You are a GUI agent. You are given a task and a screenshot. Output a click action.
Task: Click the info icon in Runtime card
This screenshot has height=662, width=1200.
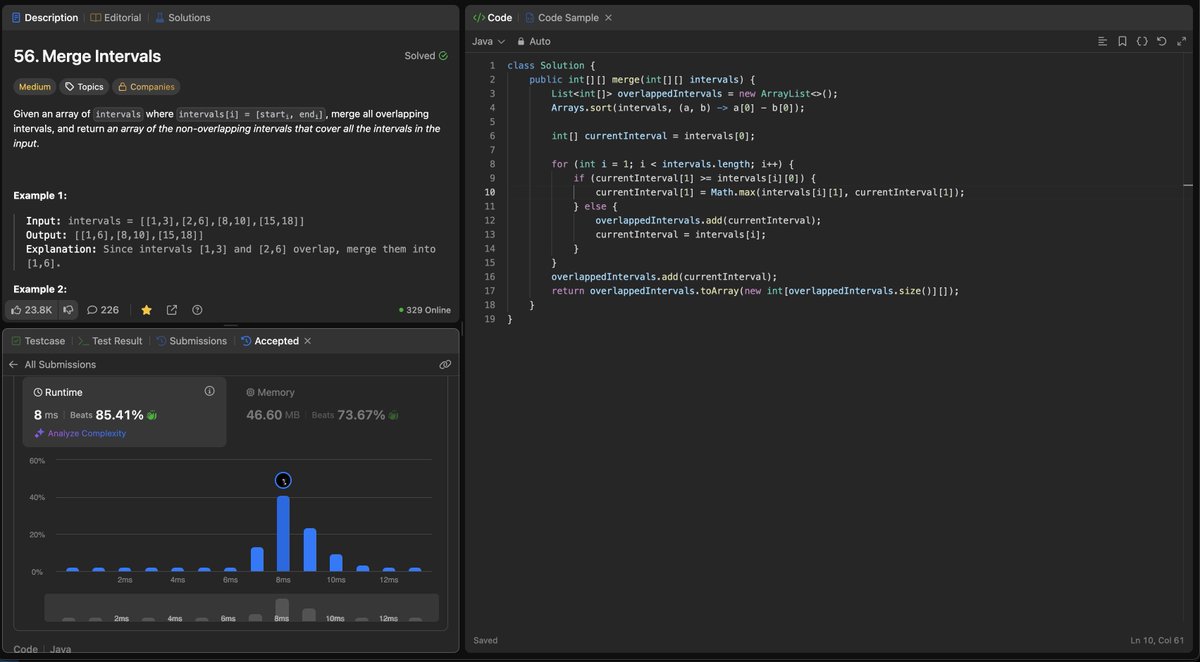pos(209,391)
